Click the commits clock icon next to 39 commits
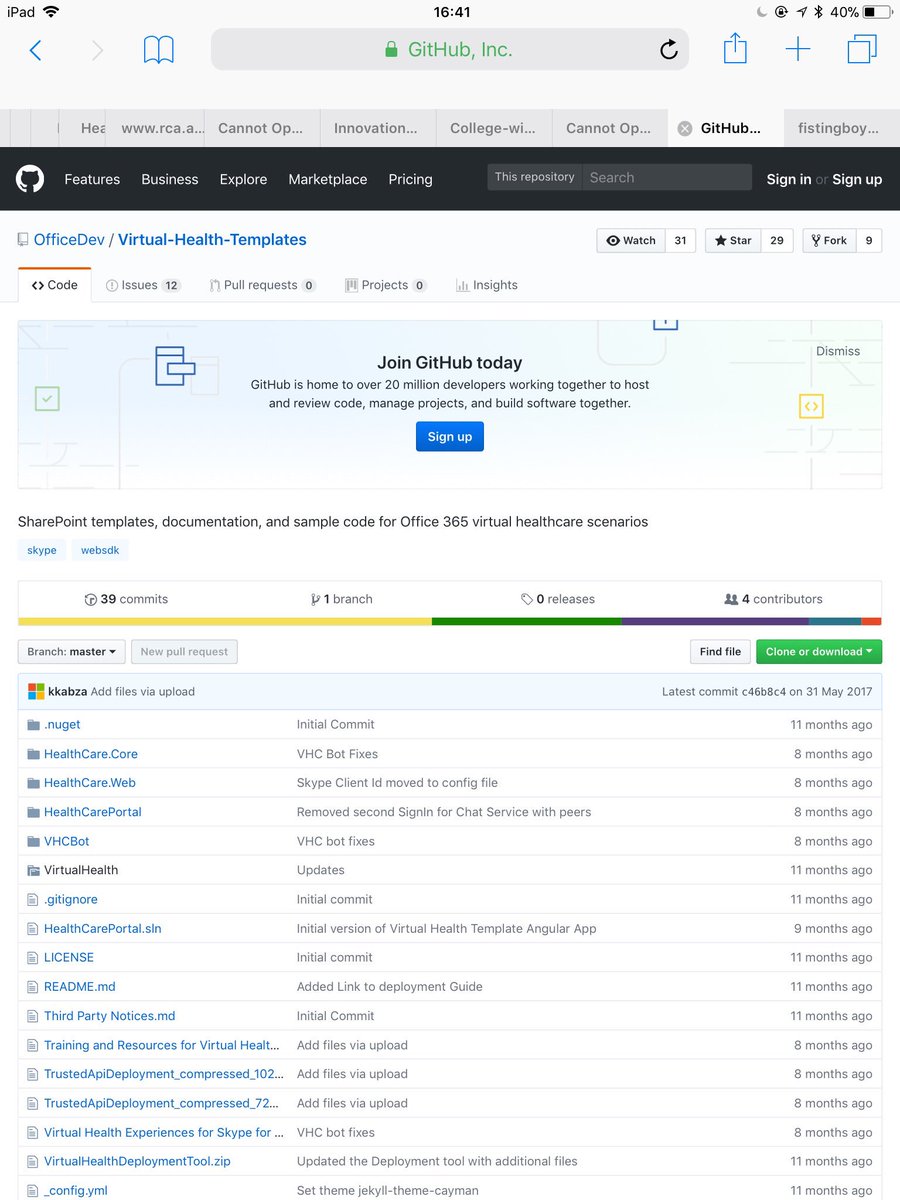Viewport: 900px width, 1200px height. [x=91, y=599]
